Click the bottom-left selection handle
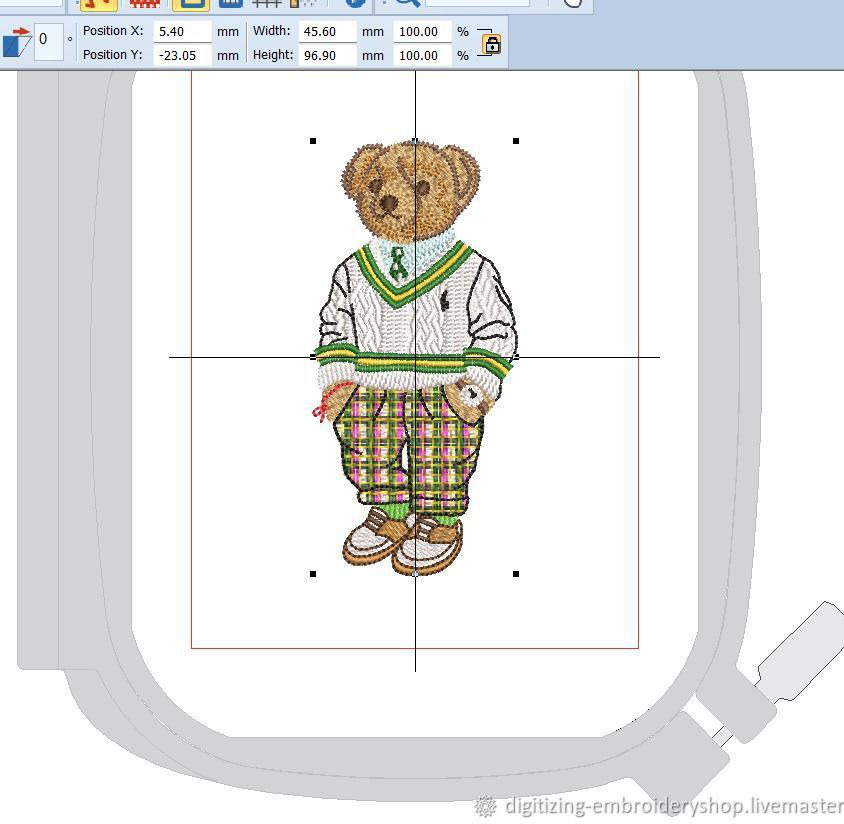This screenshot has height=824, width=844. 314,574
